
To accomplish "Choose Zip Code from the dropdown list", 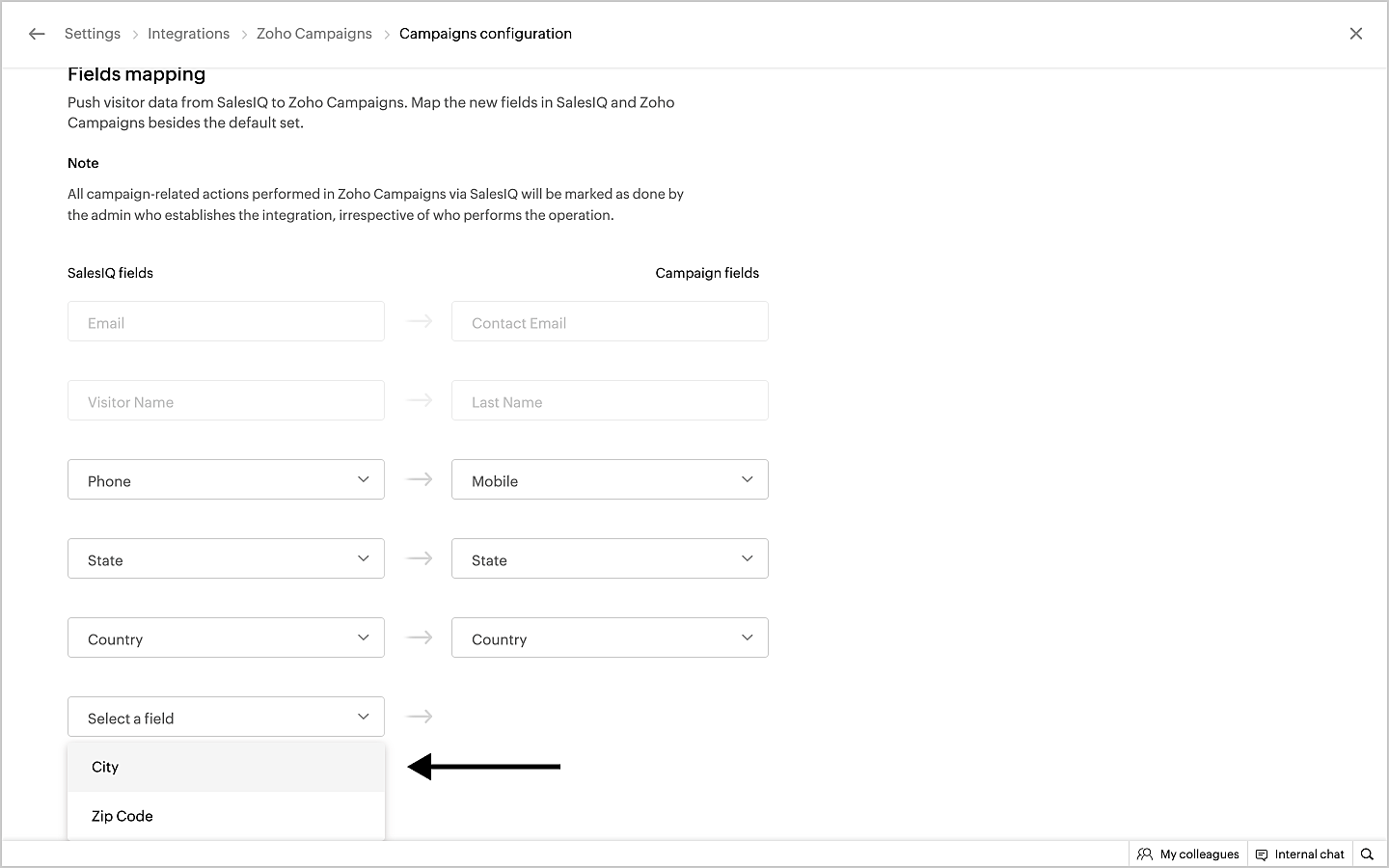I will pos(123,817).
